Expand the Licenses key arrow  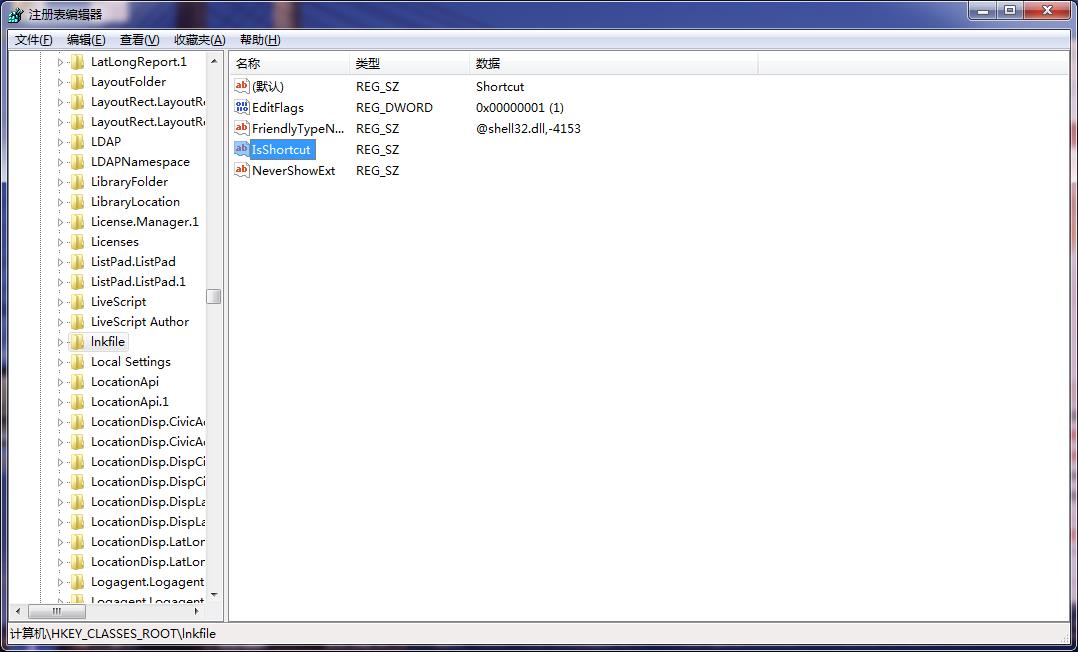[60, 242]
